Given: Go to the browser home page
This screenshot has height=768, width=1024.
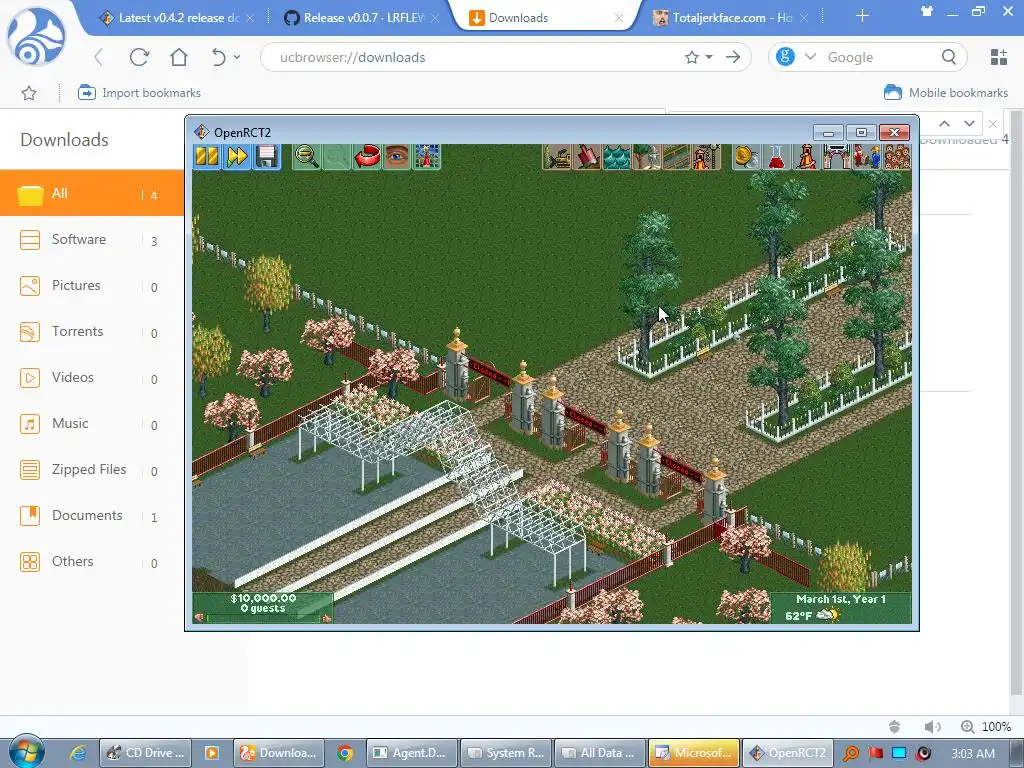Looking at the screenshot, I should (x=179, y=57).
